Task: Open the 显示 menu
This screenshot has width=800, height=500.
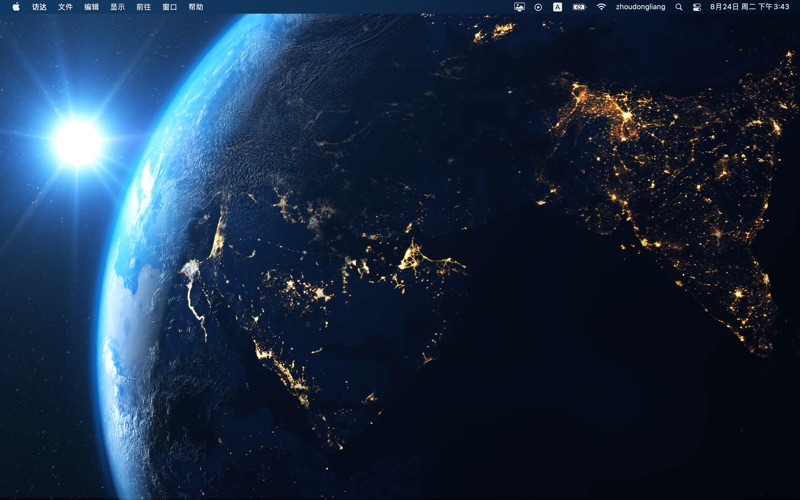Action: coord(117,7)
